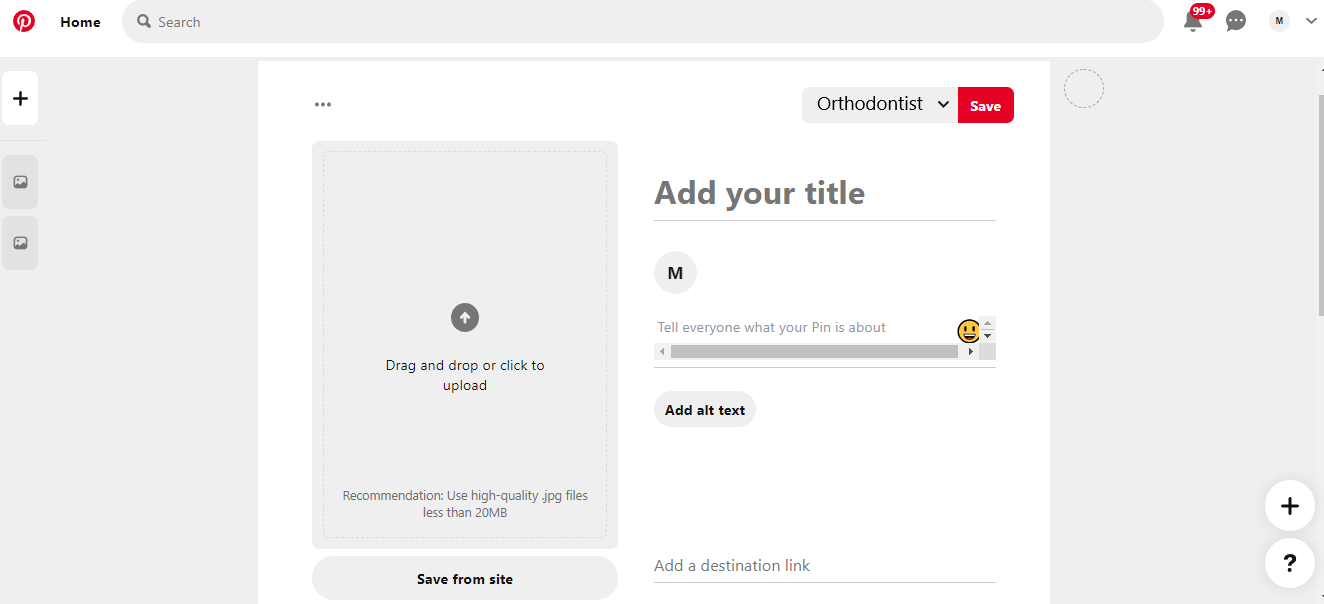This screenshot has height=604, width=1324.
Task: Click the Add your title field
Action: point(759,193)
